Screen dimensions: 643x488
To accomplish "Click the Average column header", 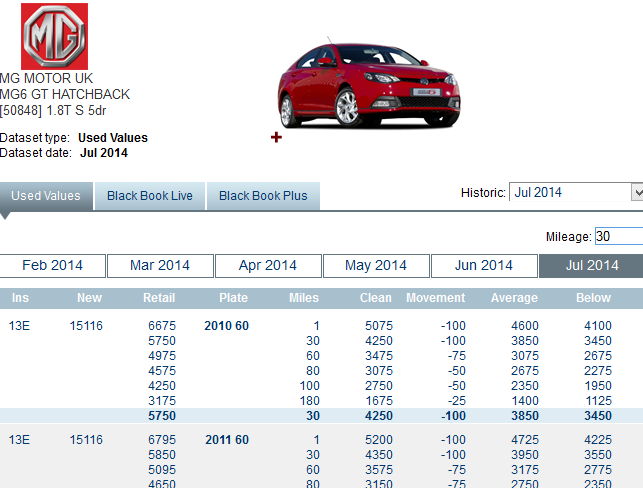I will click(x=514, y=298).
